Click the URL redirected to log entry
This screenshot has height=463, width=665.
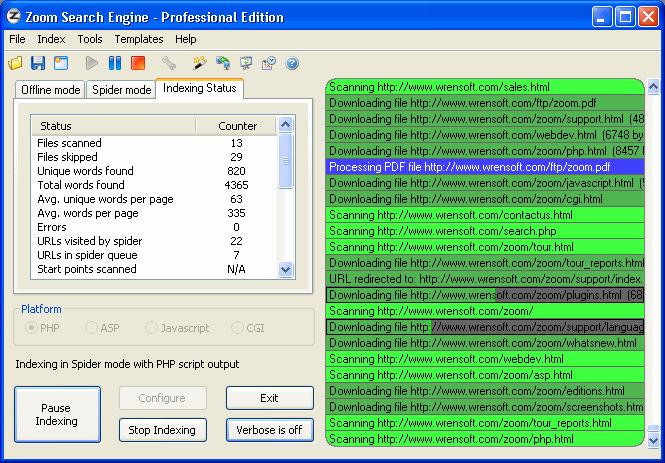click(485, 279)
